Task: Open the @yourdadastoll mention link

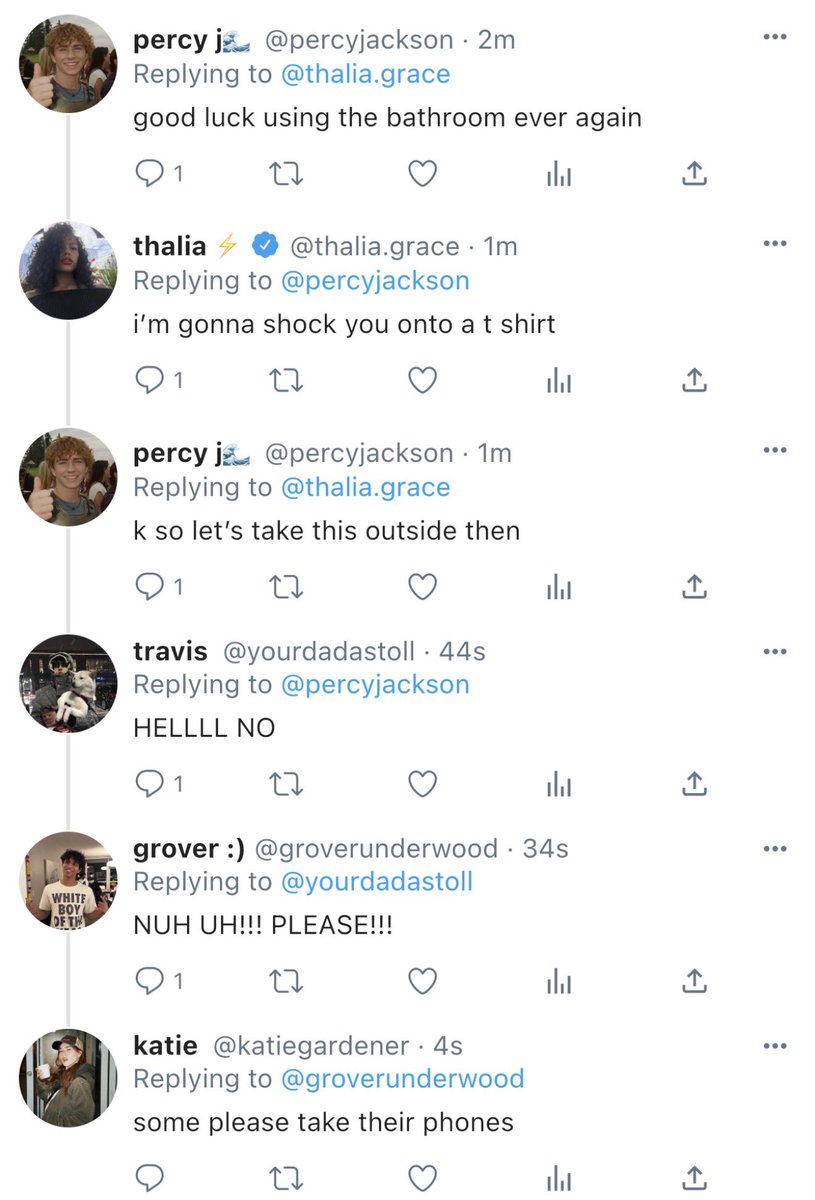Action: coord(376,881)
